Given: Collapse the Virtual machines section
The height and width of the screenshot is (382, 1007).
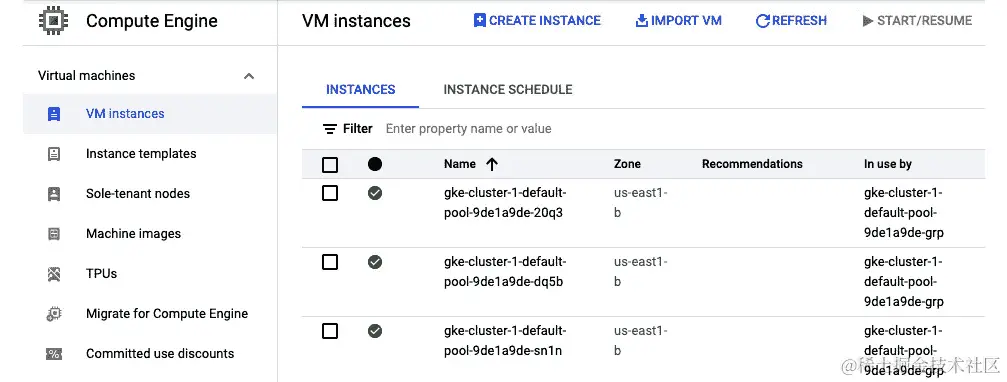Looking at the screenshot, I should click(249, 76).
